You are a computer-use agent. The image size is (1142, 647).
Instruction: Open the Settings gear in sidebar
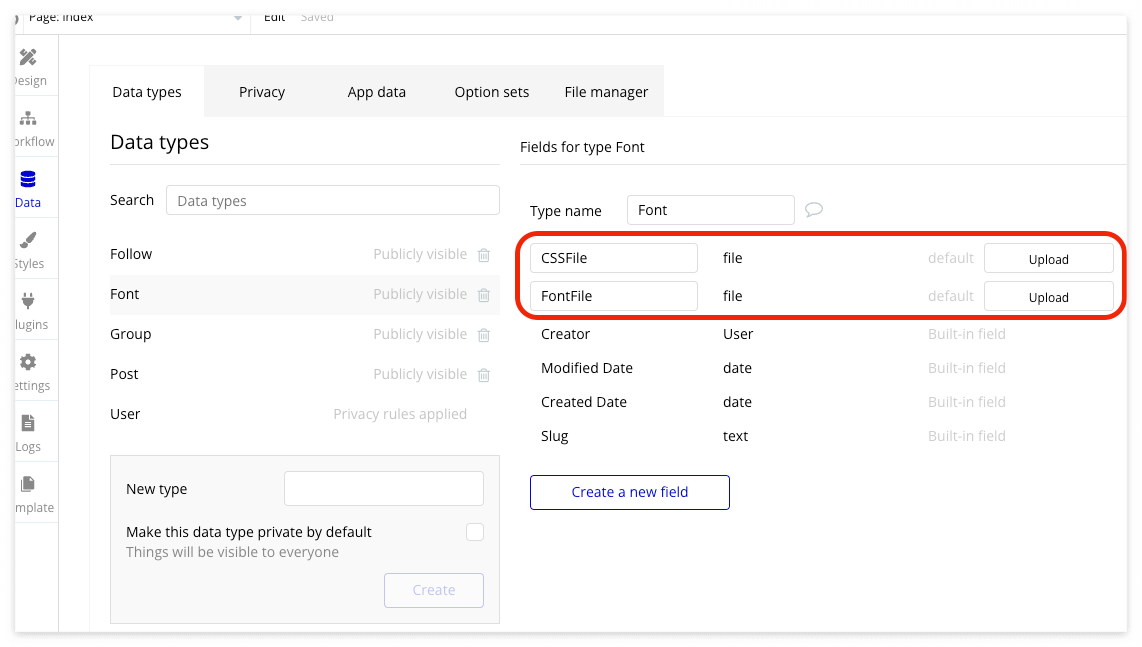pyautogui.click(x=29, y=372)
